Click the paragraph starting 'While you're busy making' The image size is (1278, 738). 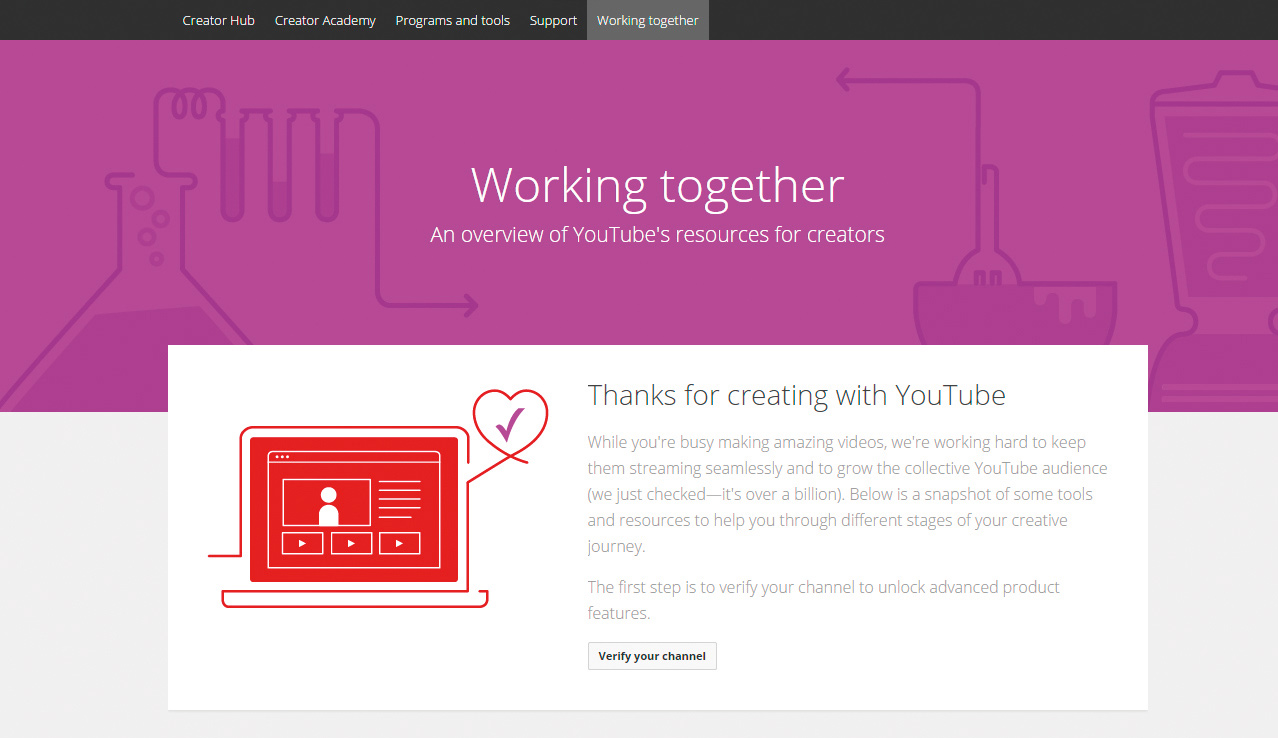point(848,494)
